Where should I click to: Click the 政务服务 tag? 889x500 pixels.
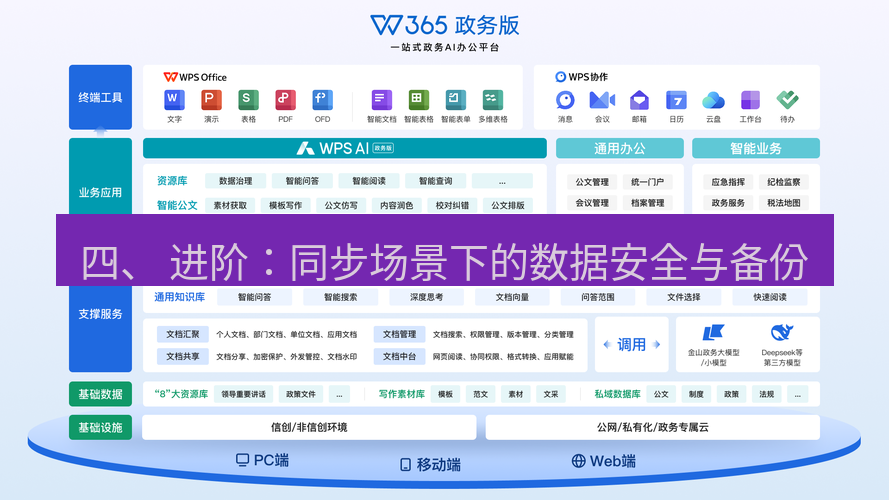pyautogui.click(x=728, y=203)
